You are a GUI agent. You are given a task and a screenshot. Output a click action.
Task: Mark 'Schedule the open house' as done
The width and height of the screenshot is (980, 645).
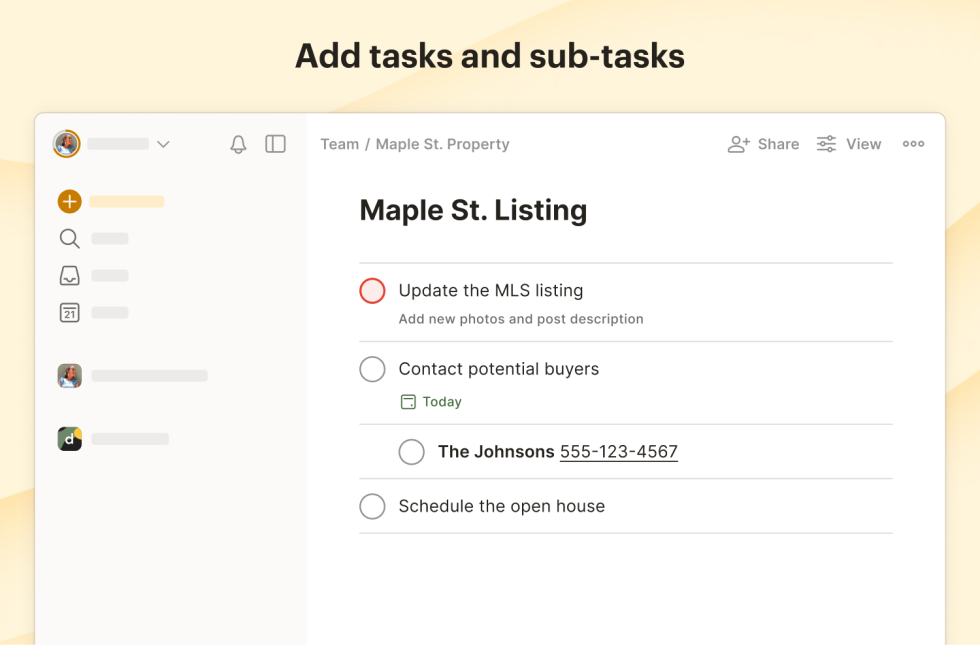click(x=372, y=506)
